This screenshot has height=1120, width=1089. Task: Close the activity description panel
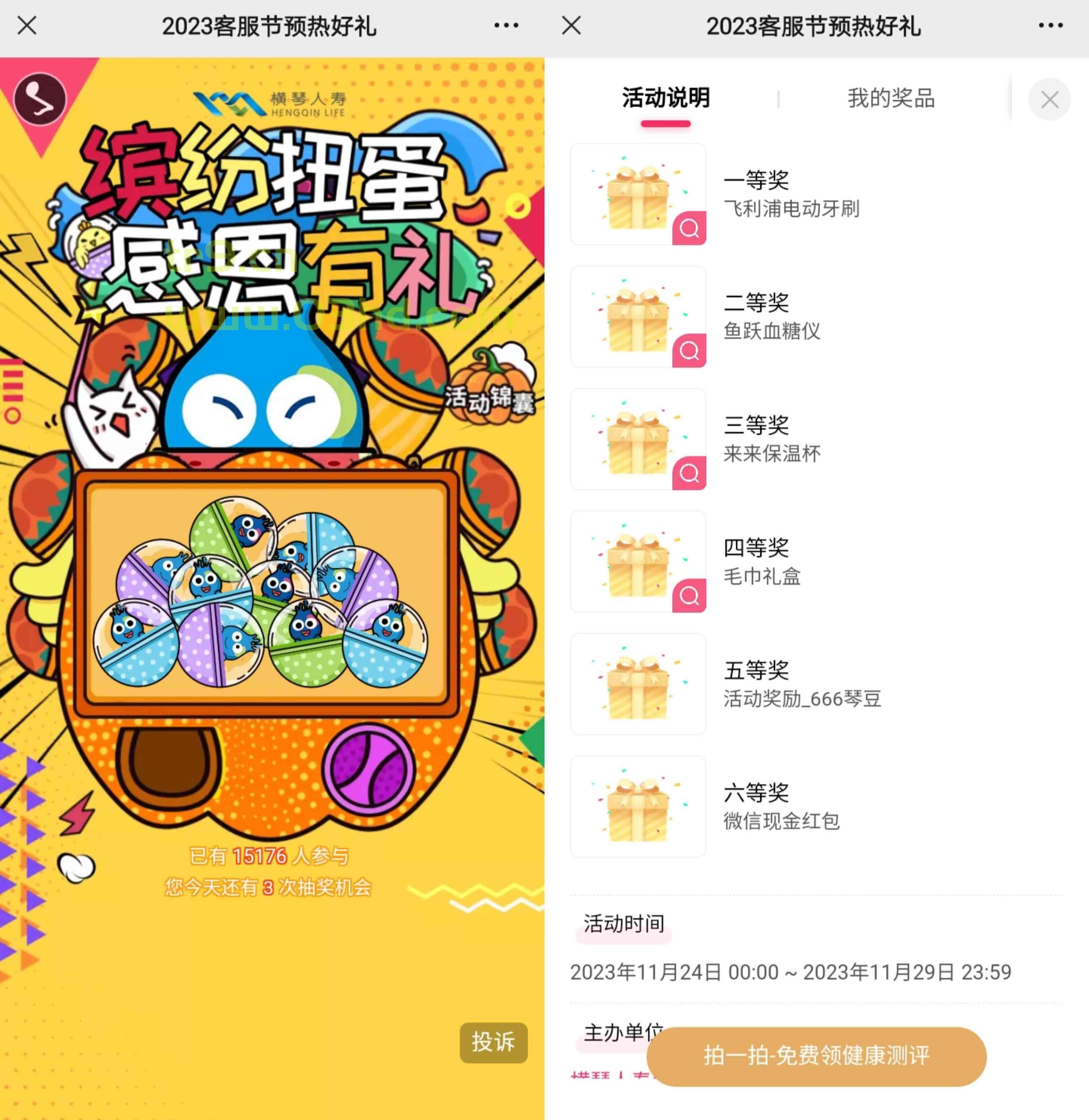1050,99
